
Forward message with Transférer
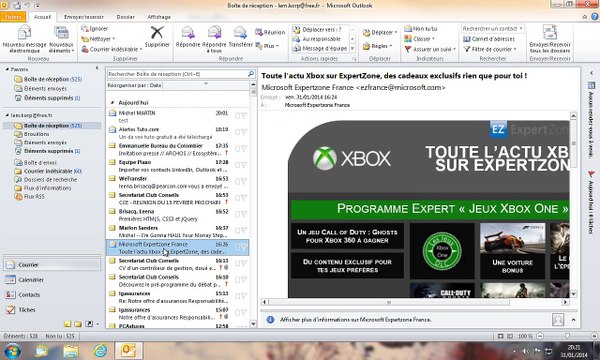click(x=240, y=37)
